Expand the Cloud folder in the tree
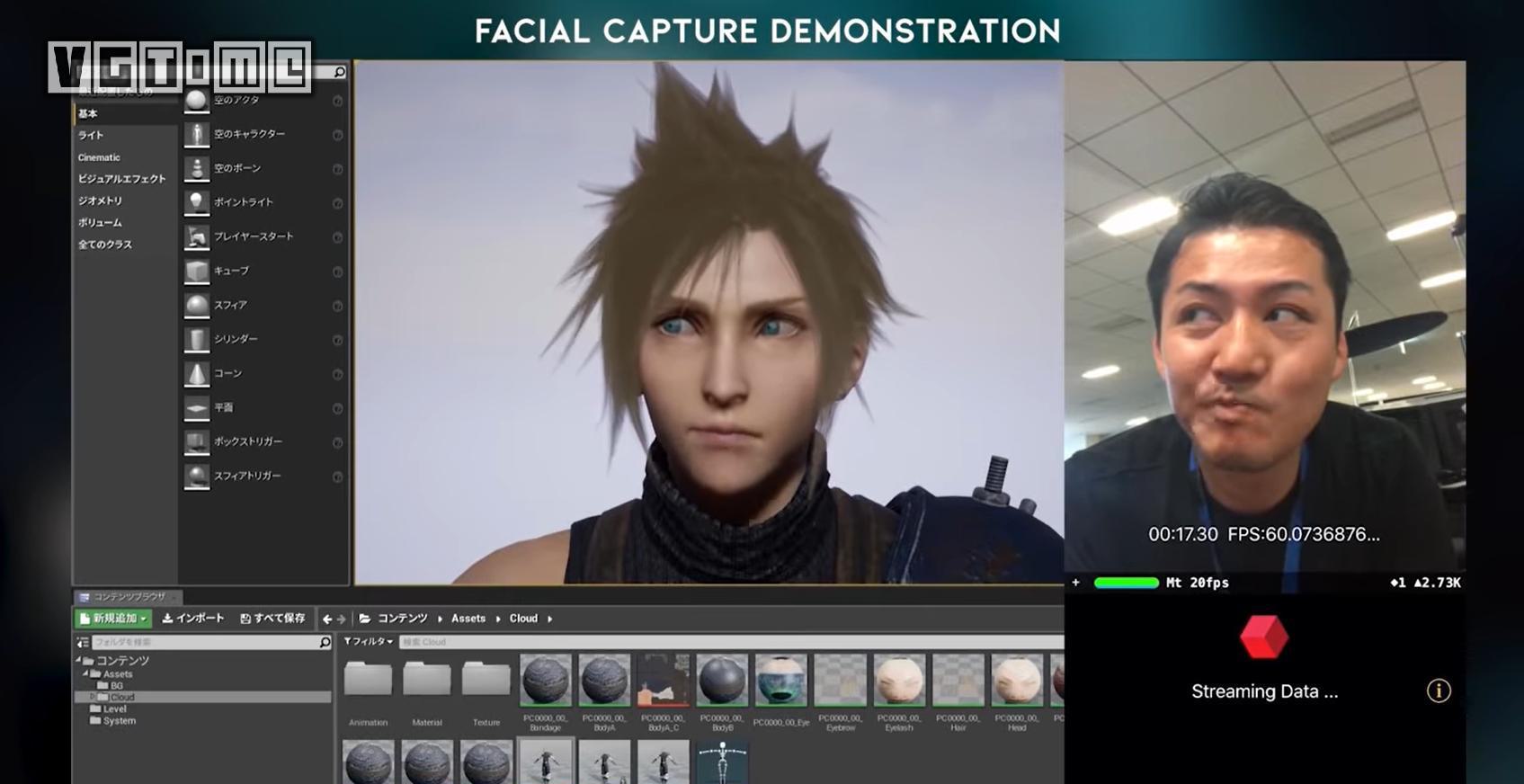 (x=92, y=697)
